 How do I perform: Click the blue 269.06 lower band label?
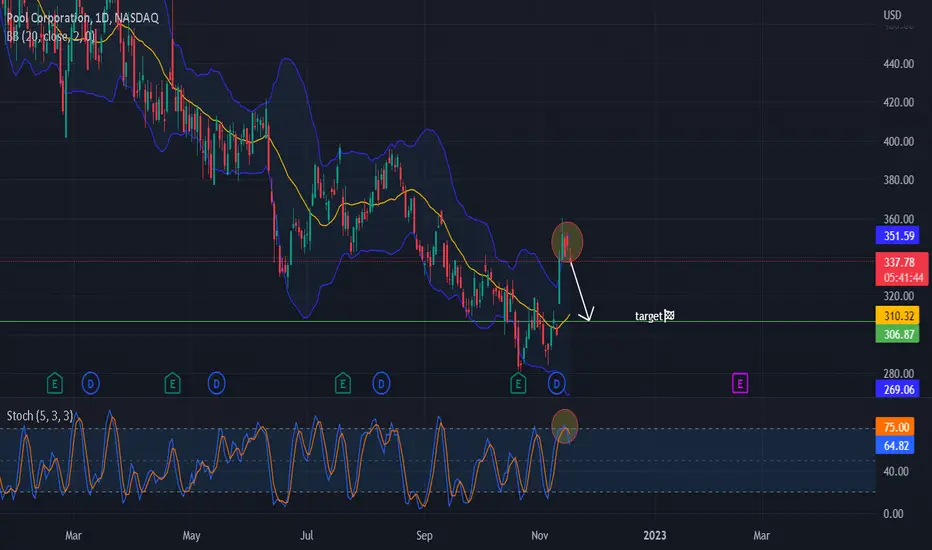click(x=898, y=389)
